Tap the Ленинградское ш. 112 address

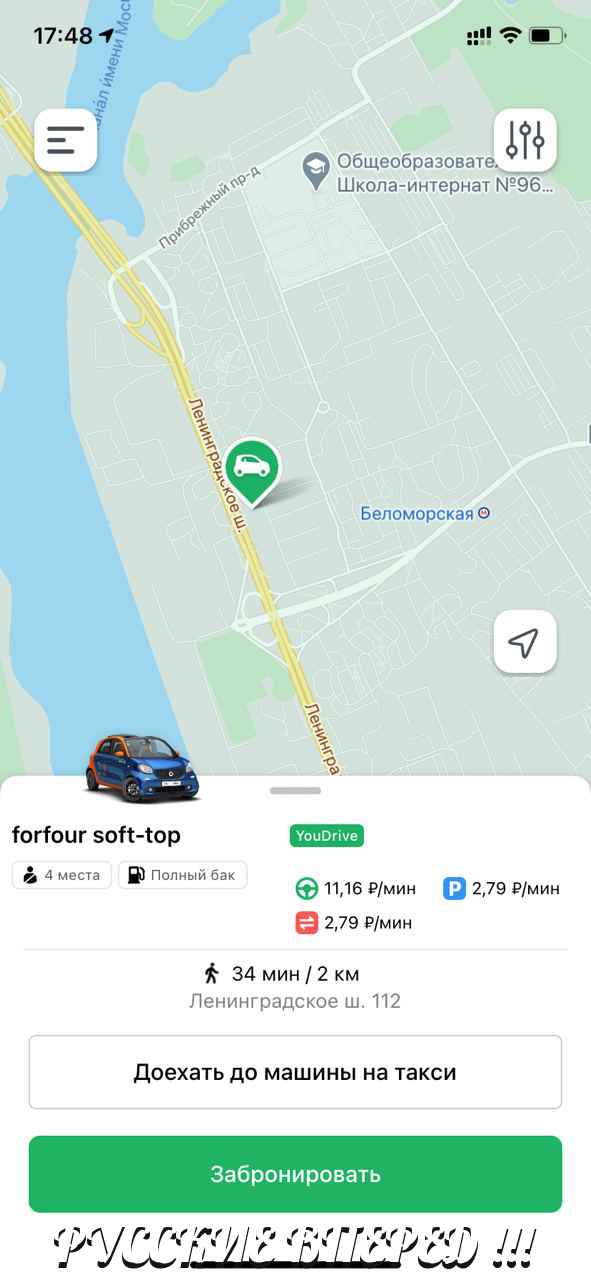(x=295, y=1001)
